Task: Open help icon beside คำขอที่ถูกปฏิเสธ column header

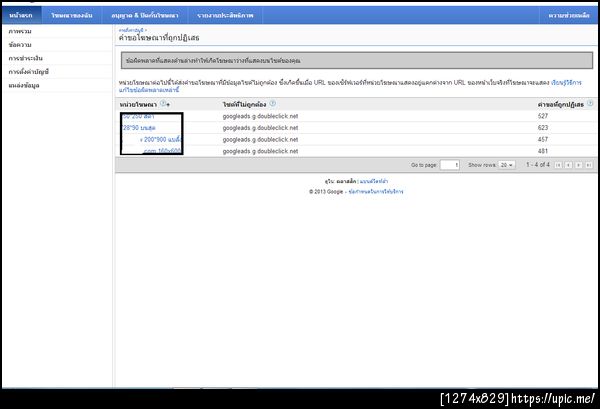Action: 590,103
